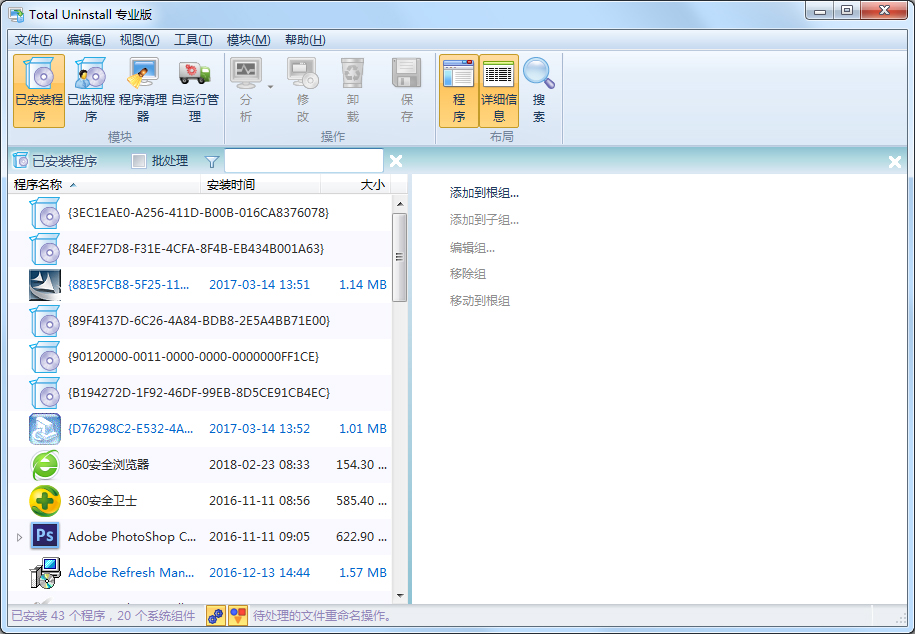Select the {B194272D-1F92-46DF-99EB-8D5CE91CB4EC} entry

[200, 393]
